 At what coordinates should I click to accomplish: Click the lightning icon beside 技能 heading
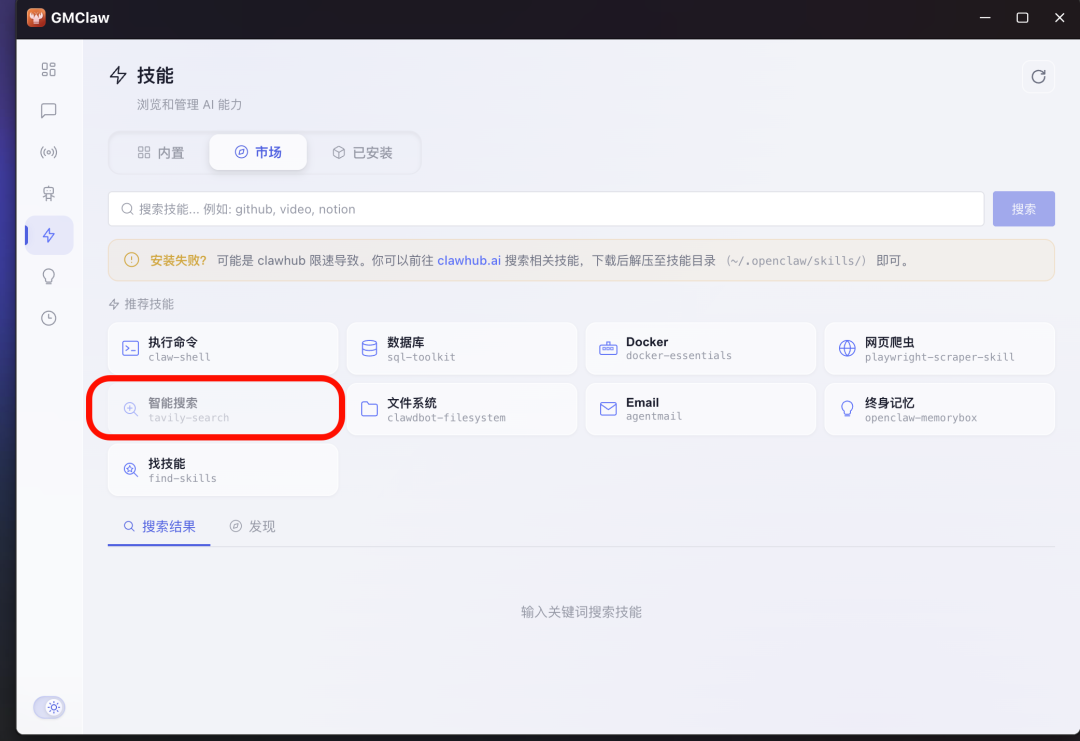click(118, 75)
